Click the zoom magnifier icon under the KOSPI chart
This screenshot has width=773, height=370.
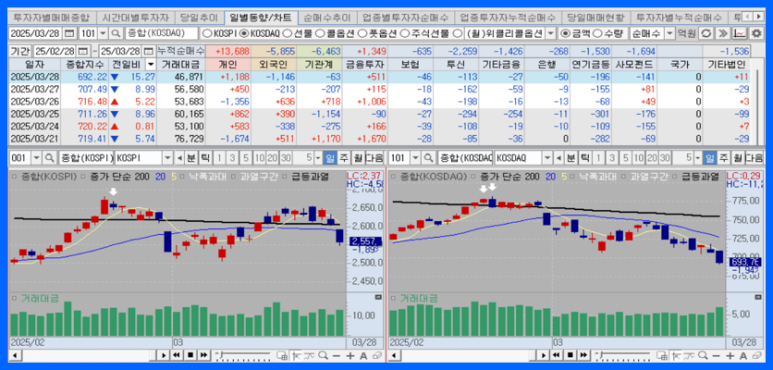click(323, 355)
